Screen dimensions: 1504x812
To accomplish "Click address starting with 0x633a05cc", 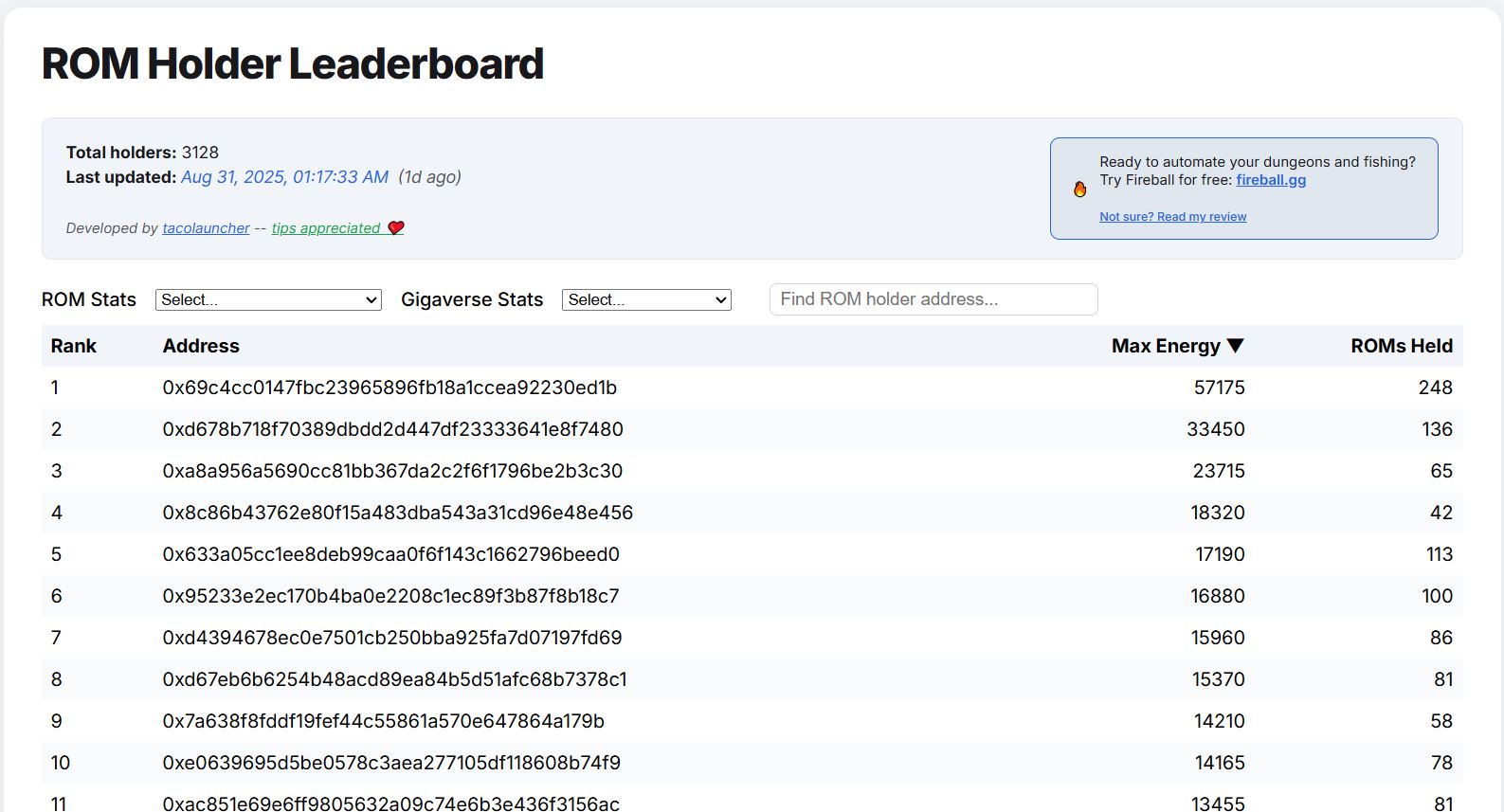I will click(390, 554).
